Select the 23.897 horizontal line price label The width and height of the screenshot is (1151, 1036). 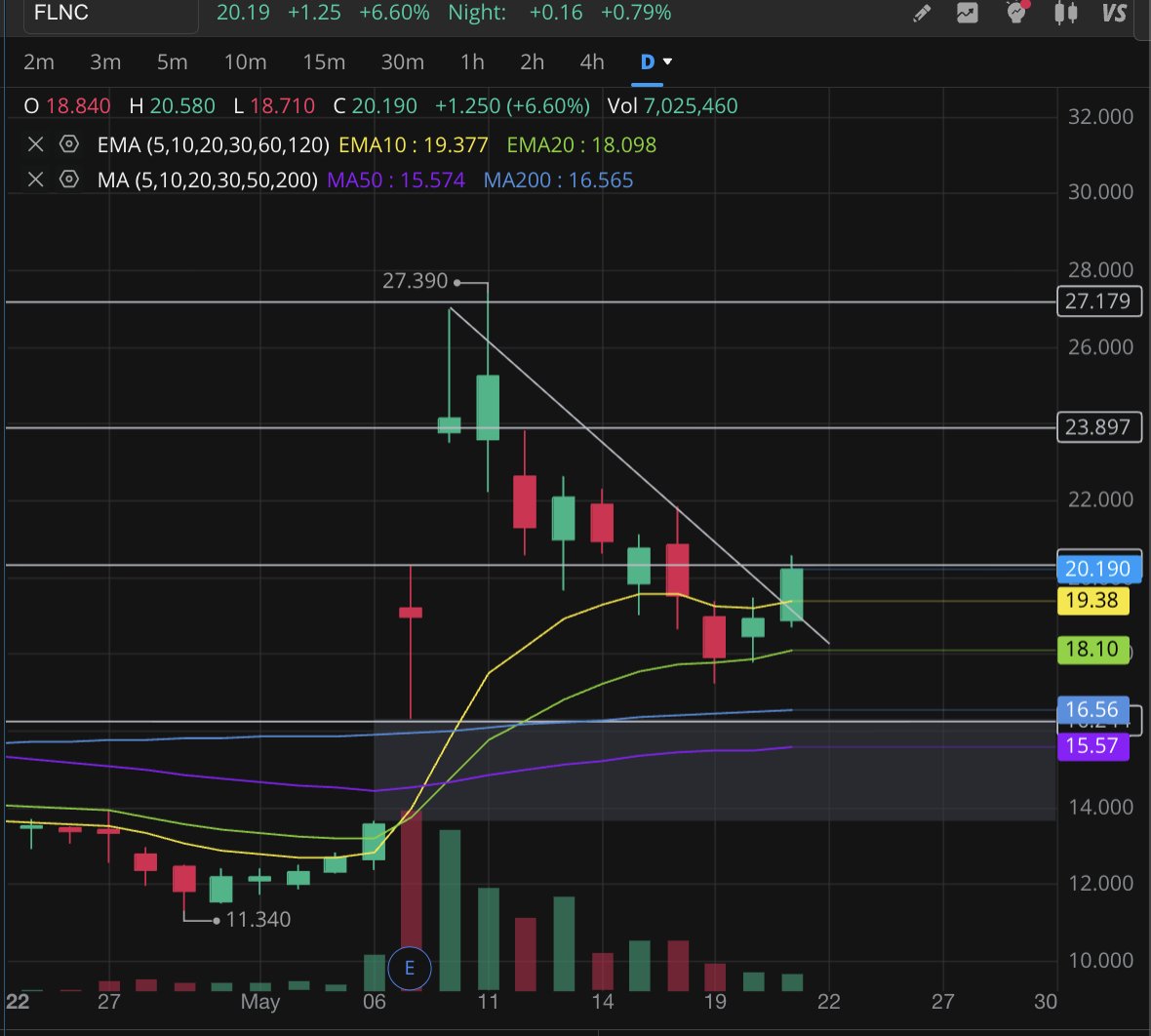click(1099, 426)
